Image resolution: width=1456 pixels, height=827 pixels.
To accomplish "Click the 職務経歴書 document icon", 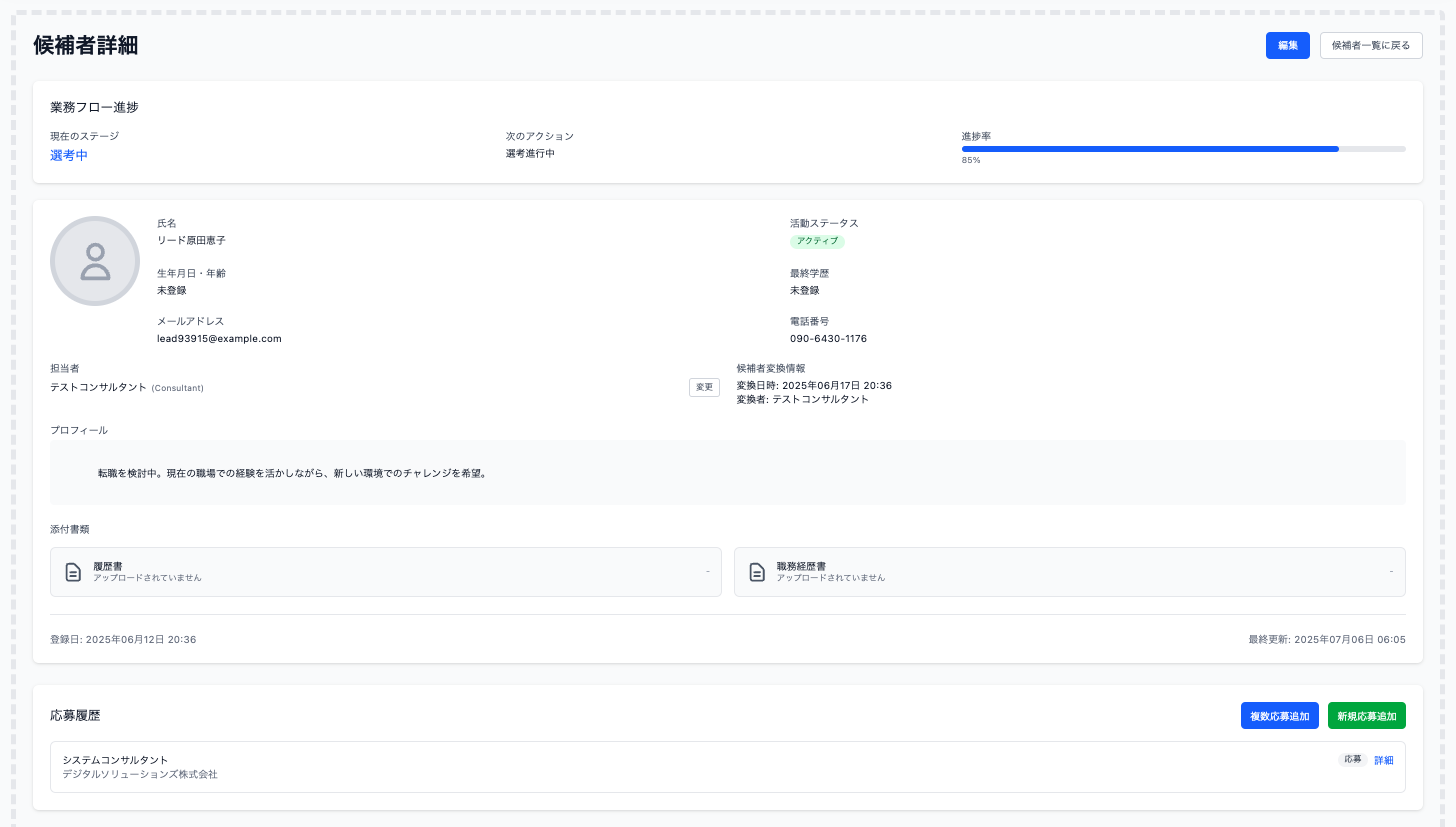I will pyautogui.click(x=757, y=572).
